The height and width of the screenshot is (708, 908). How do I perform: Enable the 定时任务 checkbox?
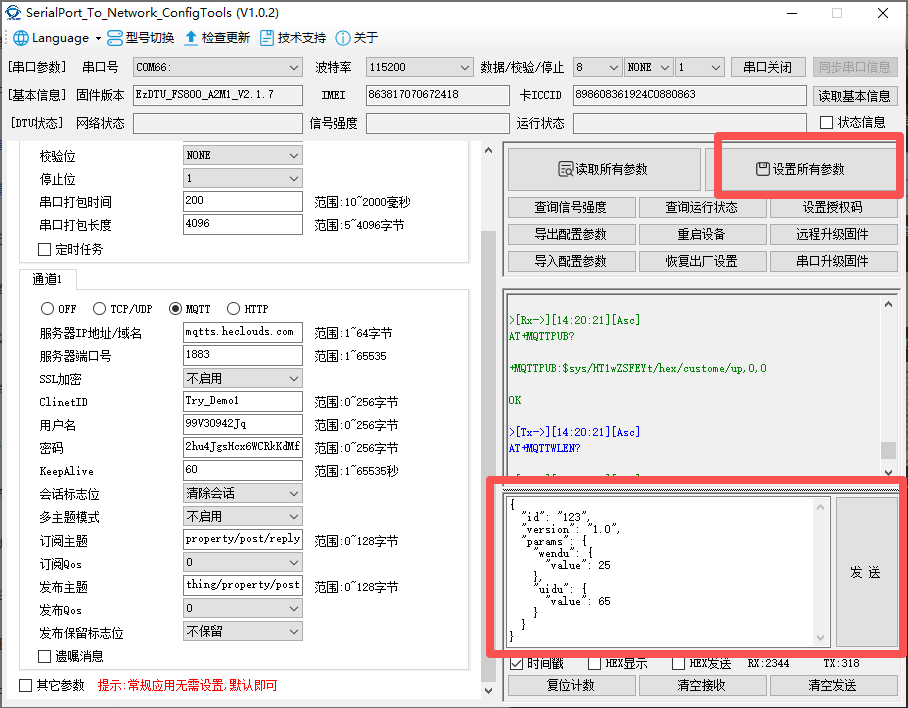(45, 250)
